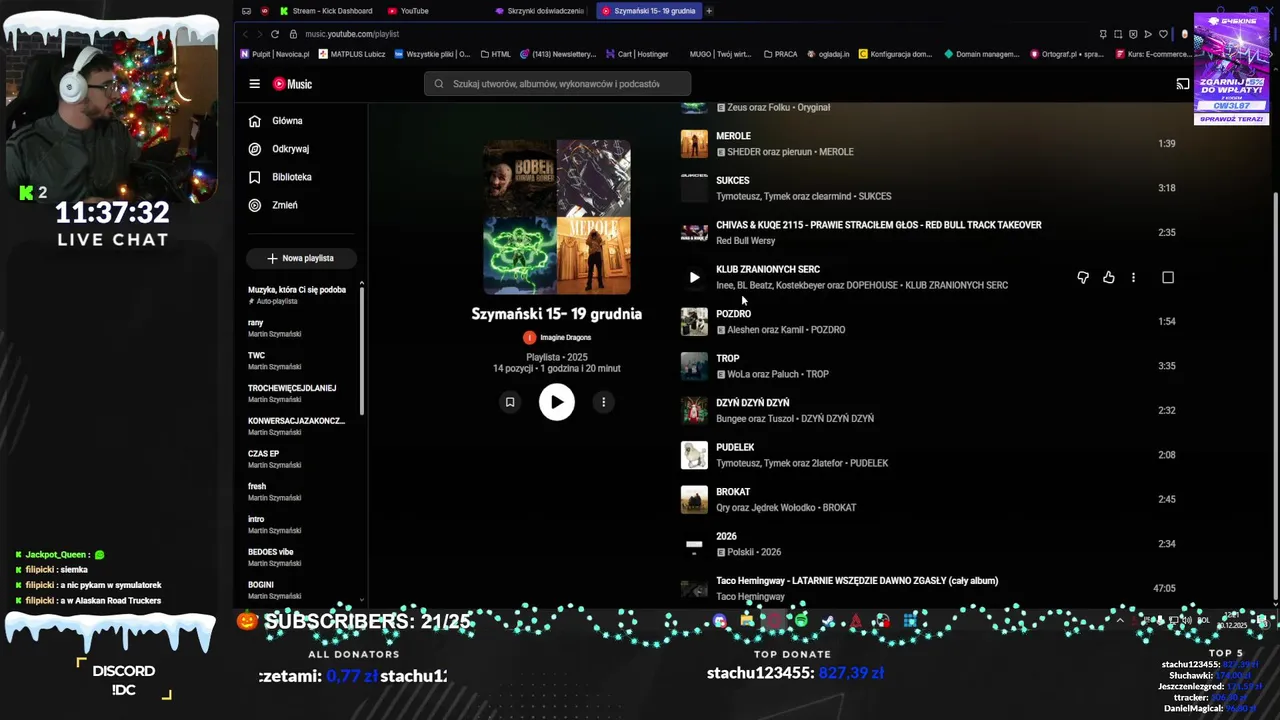Open the HTML bookmarks folder
Viewport: 1280px width, 720px height.
(496, 54)
